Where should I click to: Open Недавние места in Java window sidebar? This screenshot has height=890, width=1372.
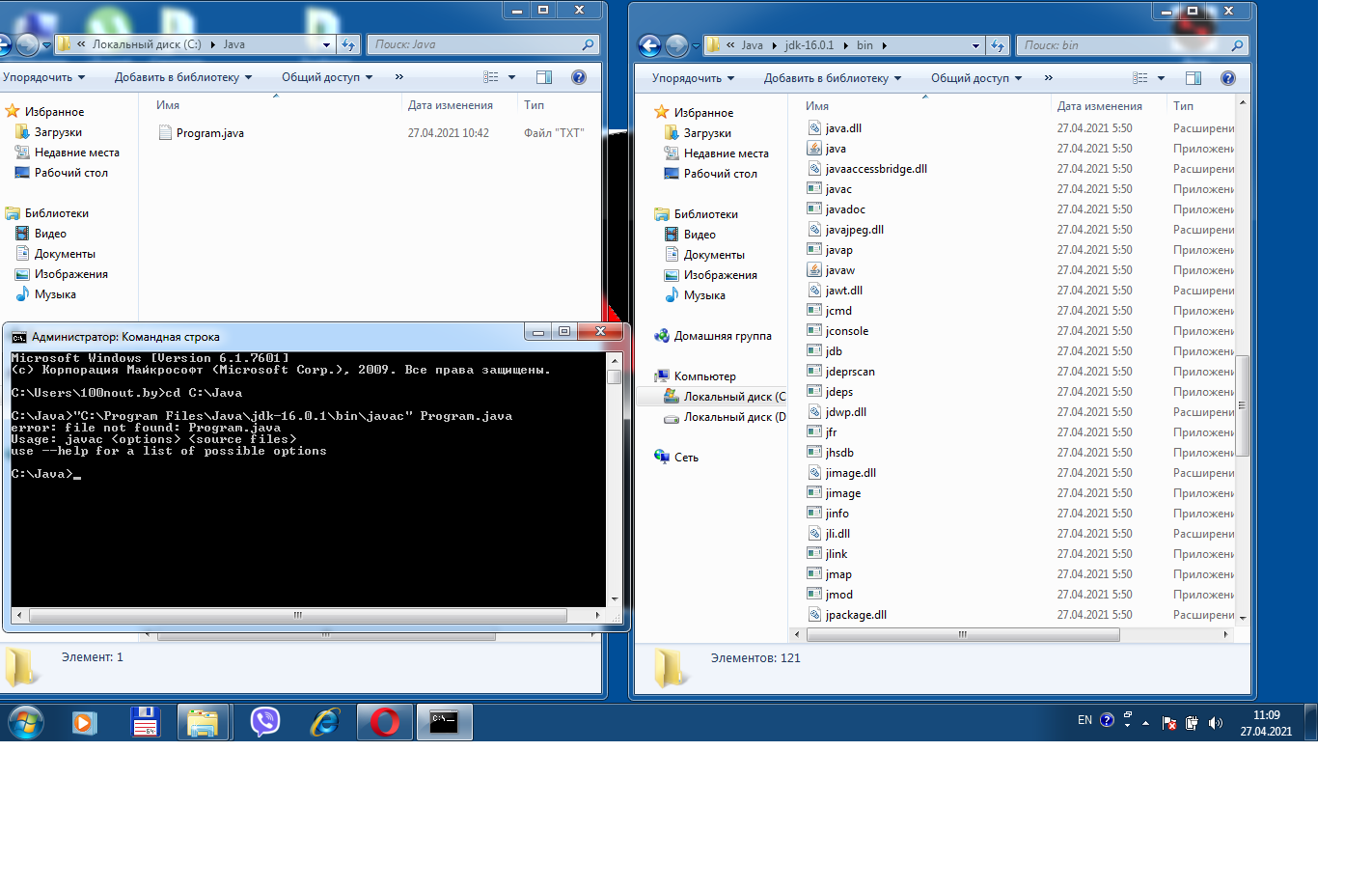77,153
